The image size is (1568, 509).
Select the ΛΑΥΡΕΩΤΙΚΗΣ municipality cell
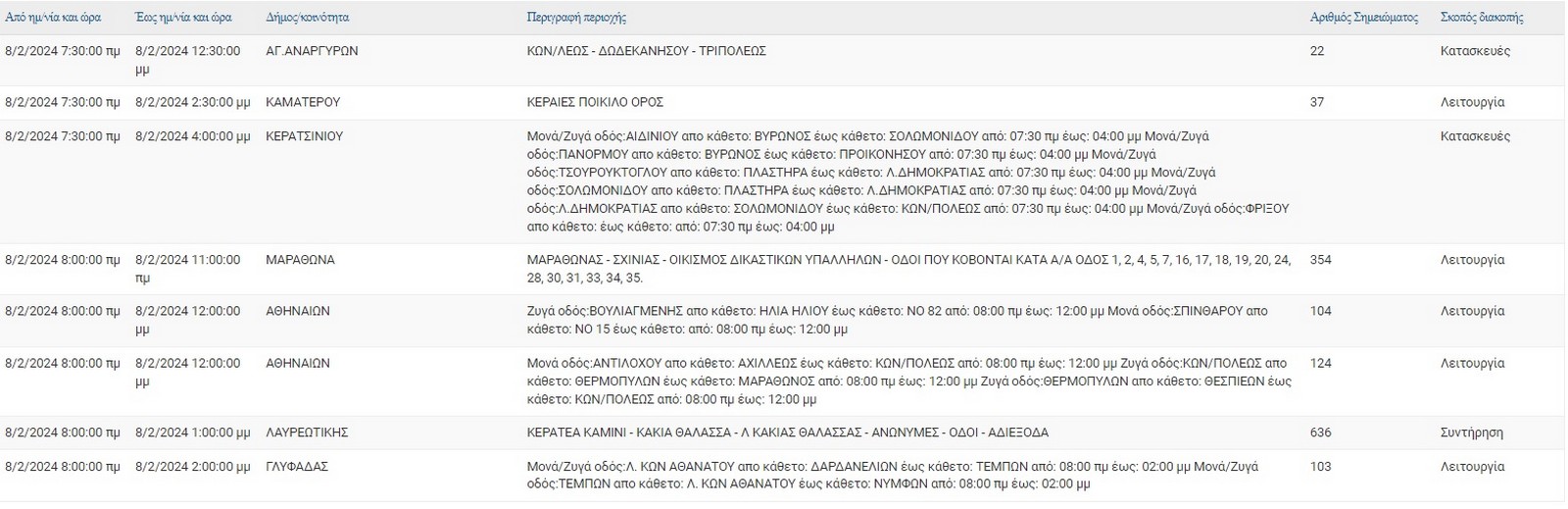click(307, 433)
